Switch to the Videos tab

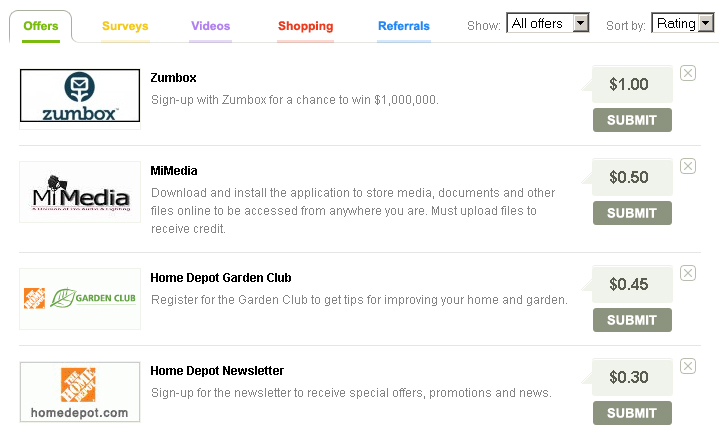tap(210, 26)
